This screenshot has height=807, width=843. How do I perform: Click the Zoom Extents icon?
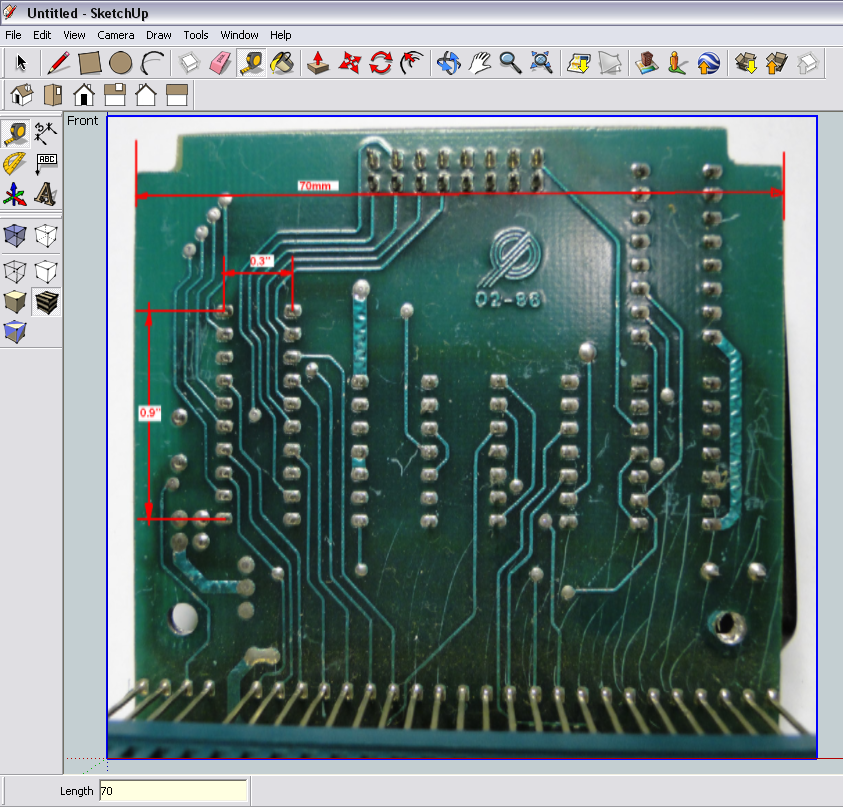(x=541, y=63)
